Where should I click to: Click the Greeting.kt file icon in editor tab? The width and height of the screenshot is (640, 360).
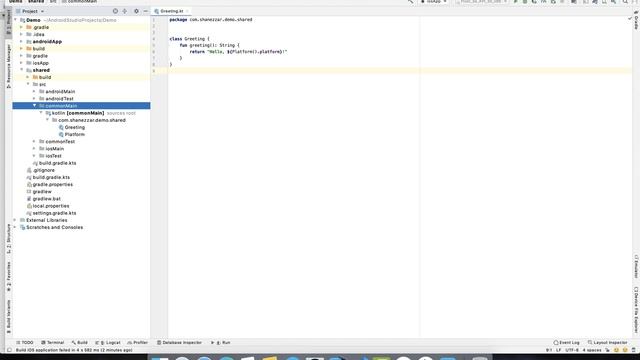157,11
